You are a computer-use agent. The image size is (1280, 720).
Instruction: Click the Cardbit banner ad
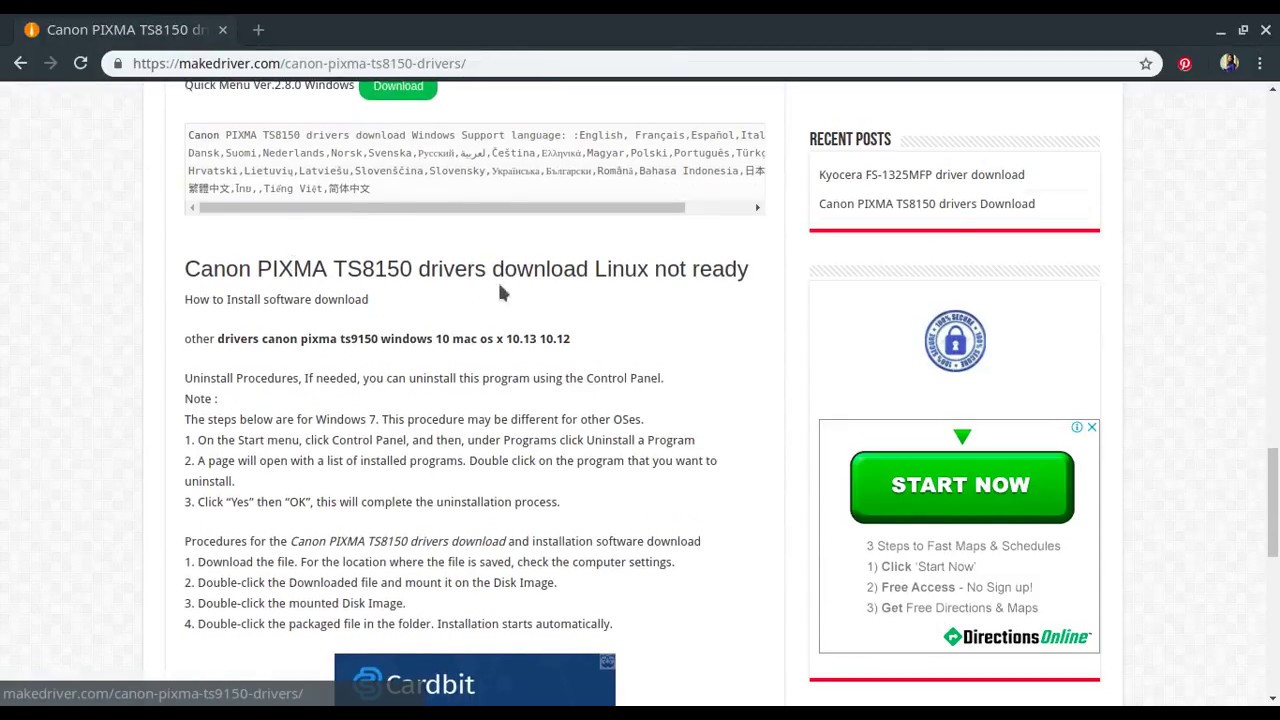click(x=474, y=680)
